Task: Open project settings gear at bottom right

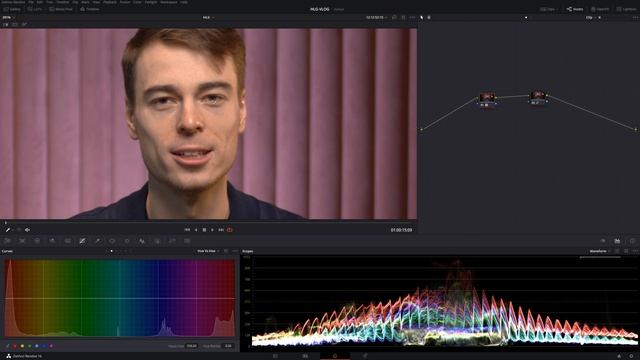Action: pos(631,356)
